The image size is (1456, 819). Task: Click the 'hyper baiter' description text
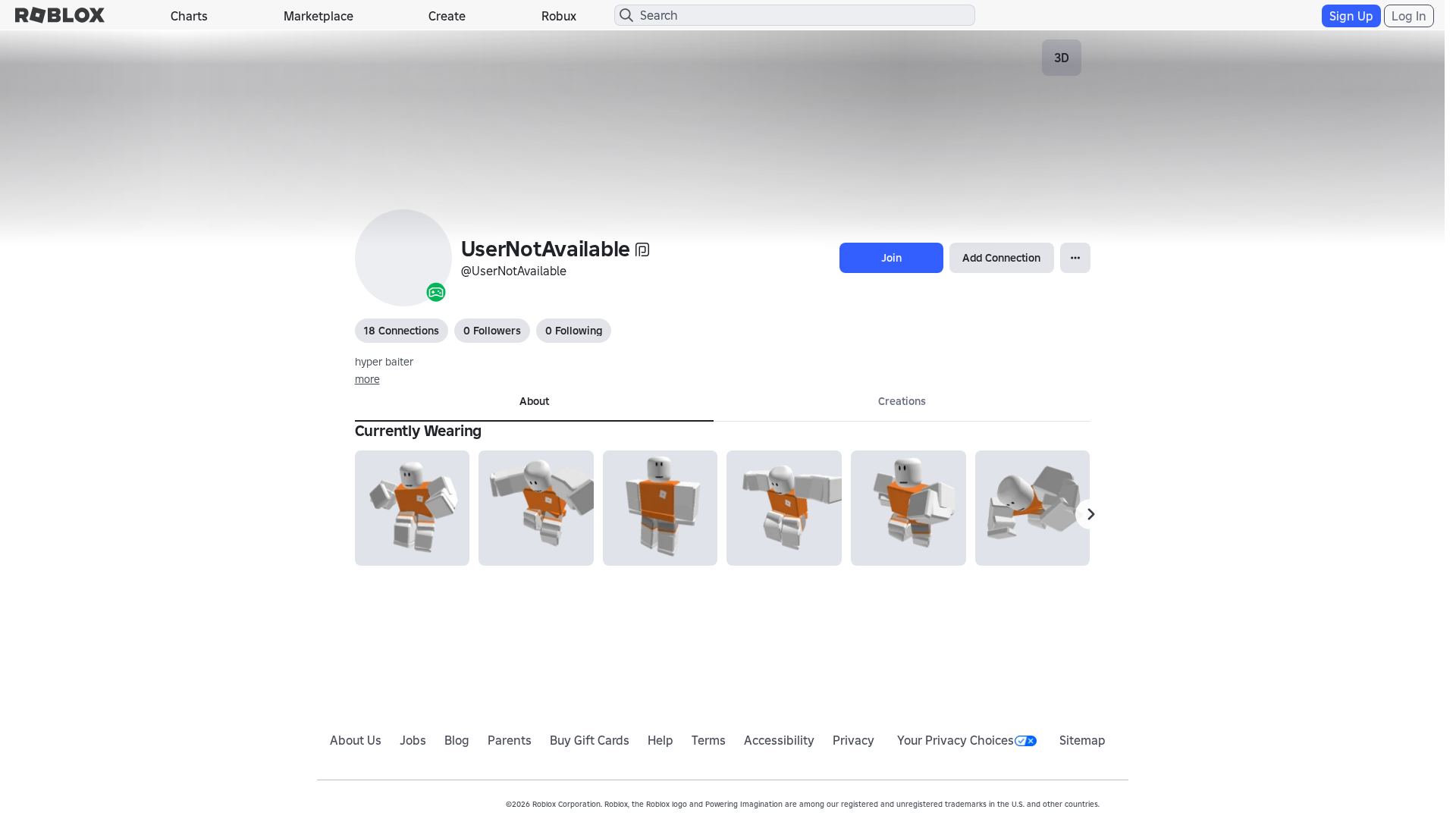point(384,362)
